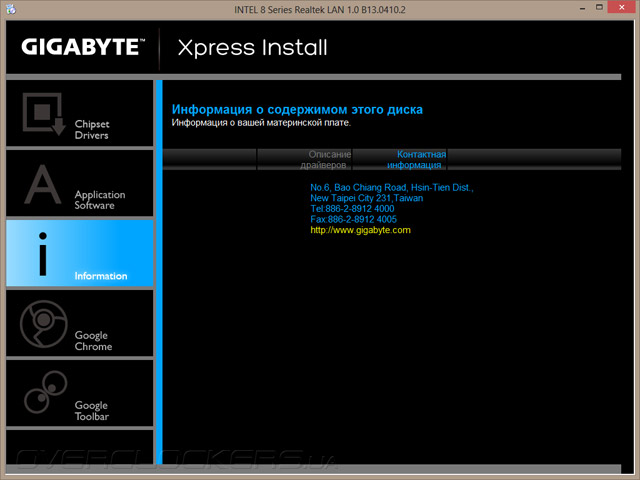
Task: Click the blank first tab left of Описание драйверов
Action: [209, 160]
